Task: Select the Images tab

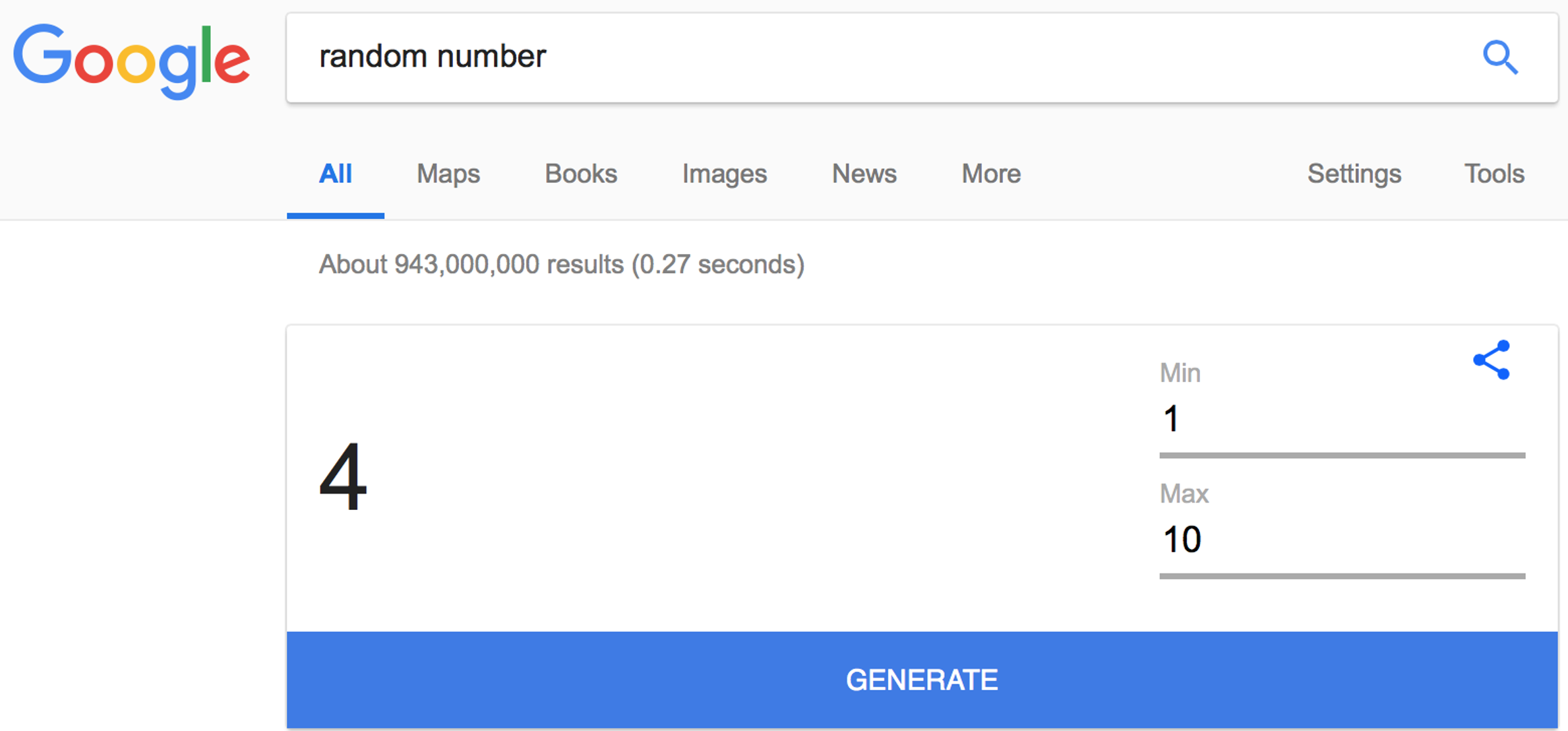Action: pos(724,174)
